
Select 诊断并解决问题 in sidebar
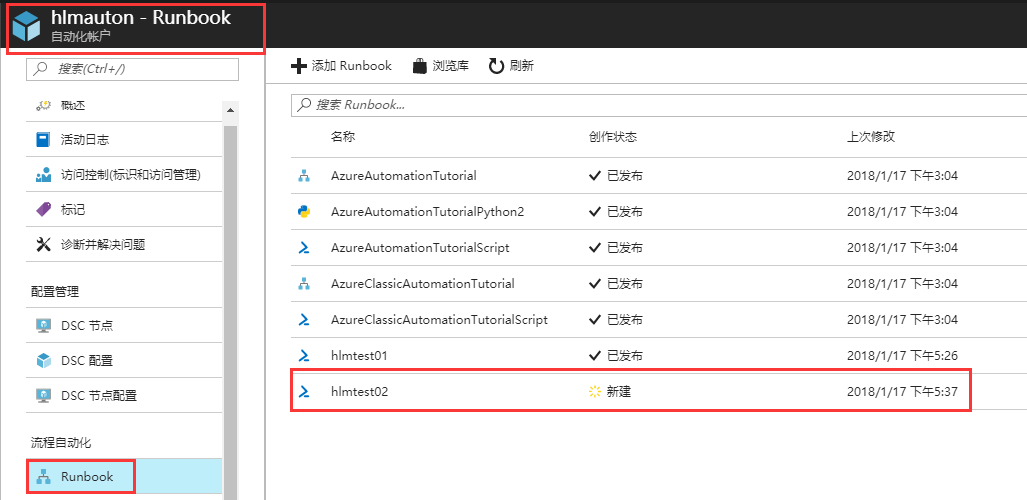coord(124,245)
